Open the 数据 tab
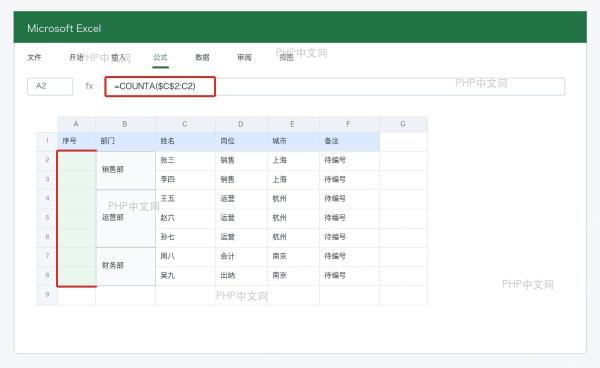Image resolution: width=600 pixels, height=368 pixels. point(202,57)
